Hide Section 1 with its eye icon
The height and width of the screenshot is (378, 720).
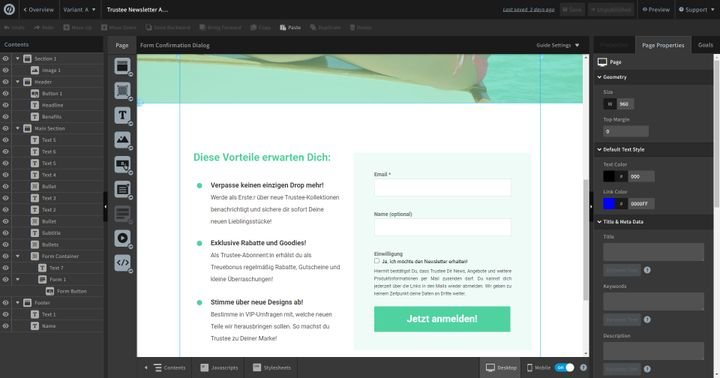point(6,59)
